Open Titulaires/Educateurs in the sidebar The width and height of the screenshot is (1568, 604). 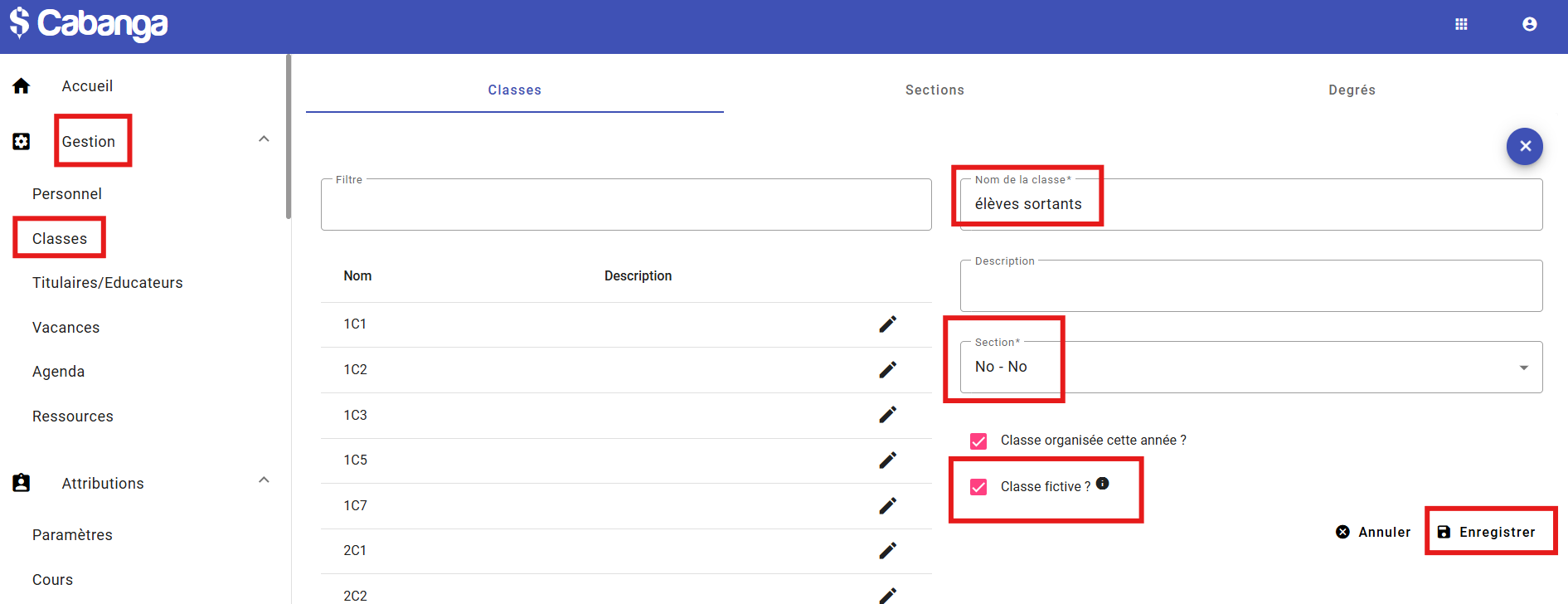(107, 283)
